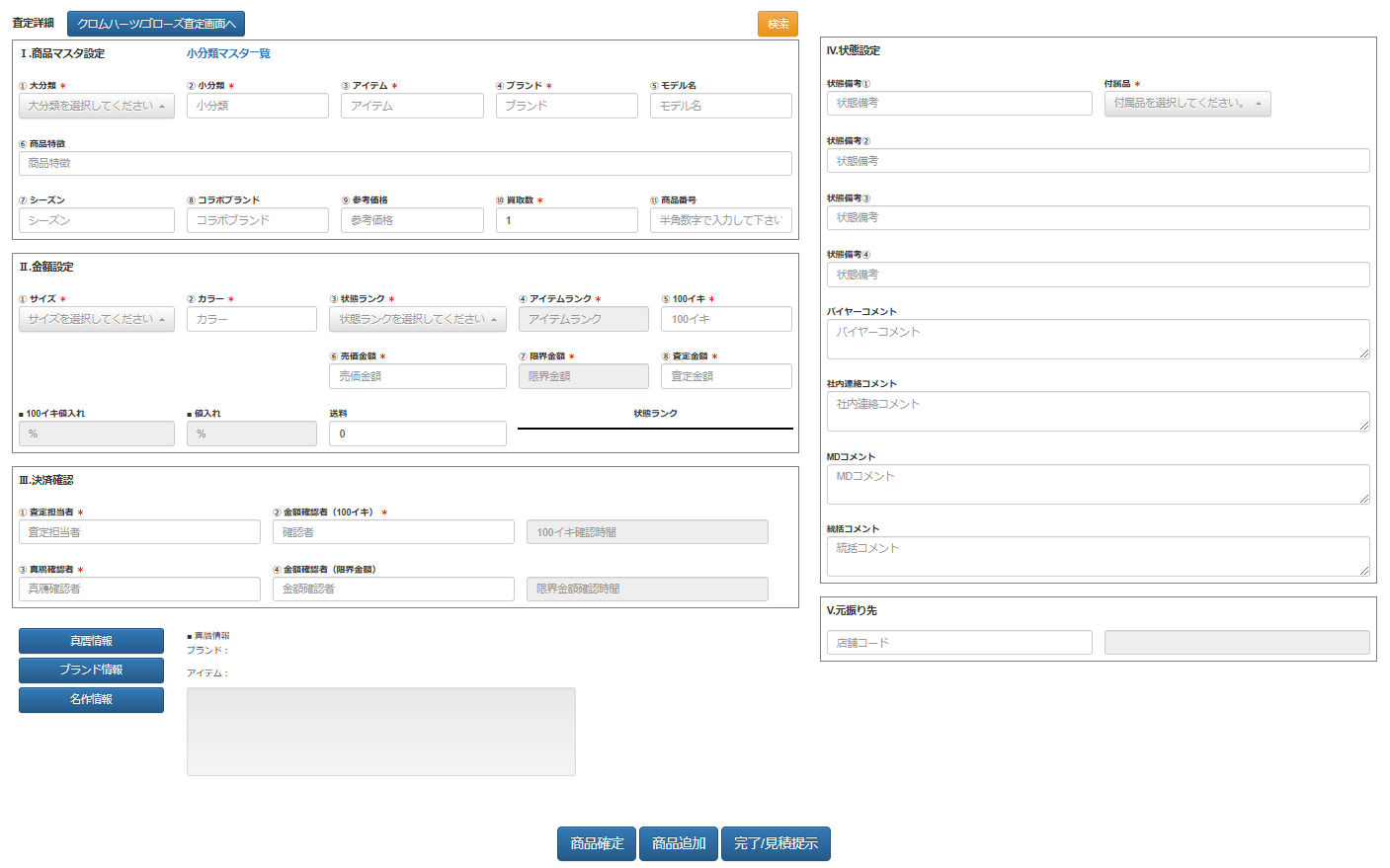
Task: Expand the 大分類 dropdown
Action: pyautogui.click(x=97, y=106)
